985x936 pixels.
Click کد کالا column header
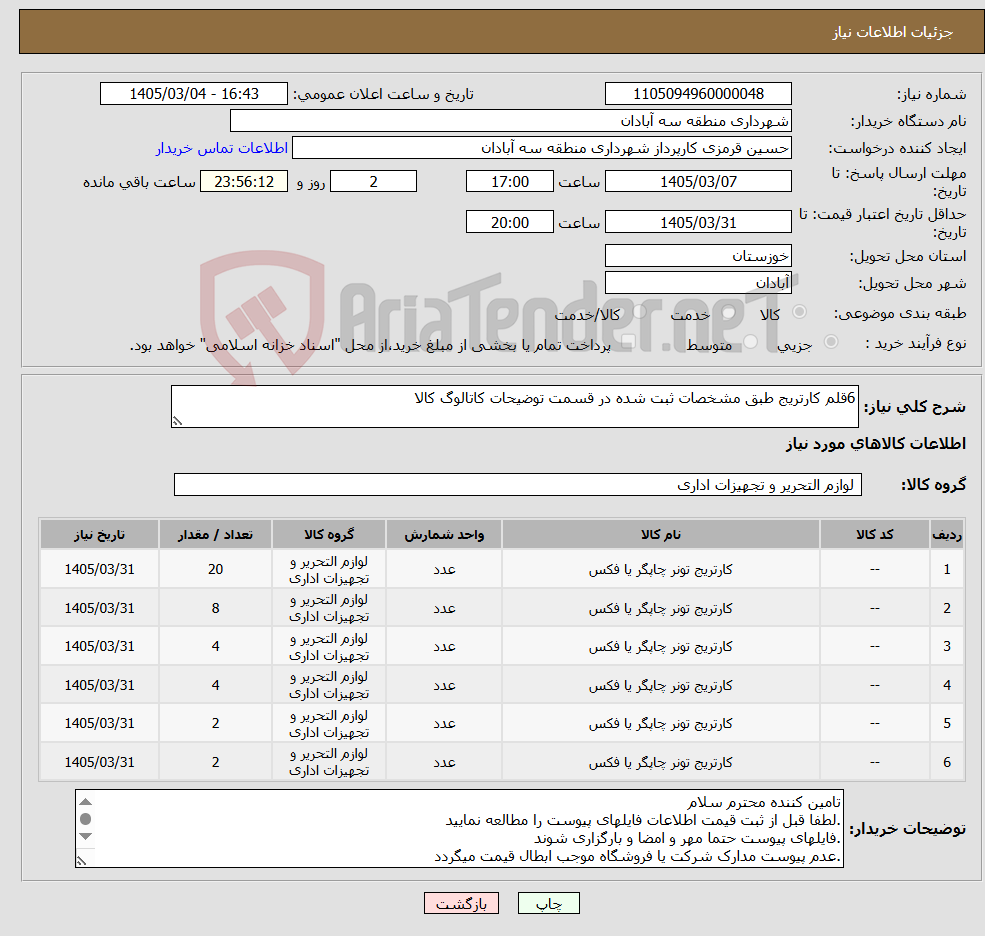click(874, 535)
